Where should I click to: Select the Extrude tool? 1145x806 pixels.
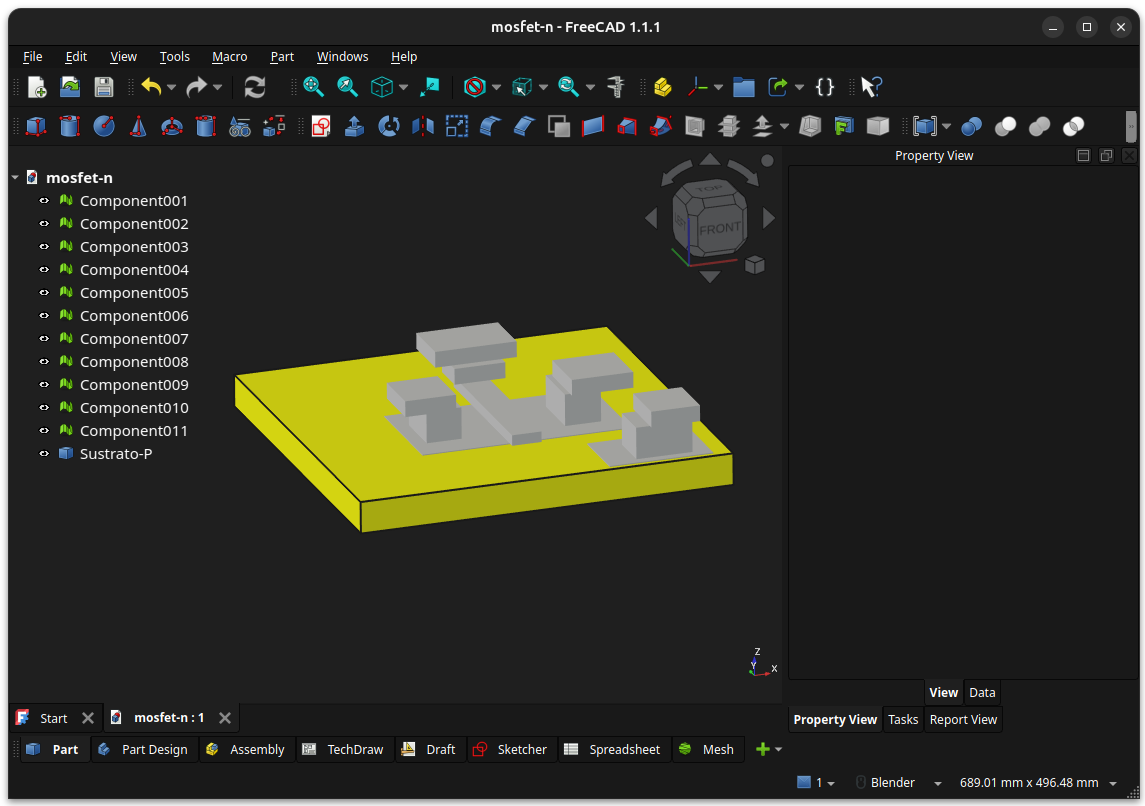(x=354, y=126)
